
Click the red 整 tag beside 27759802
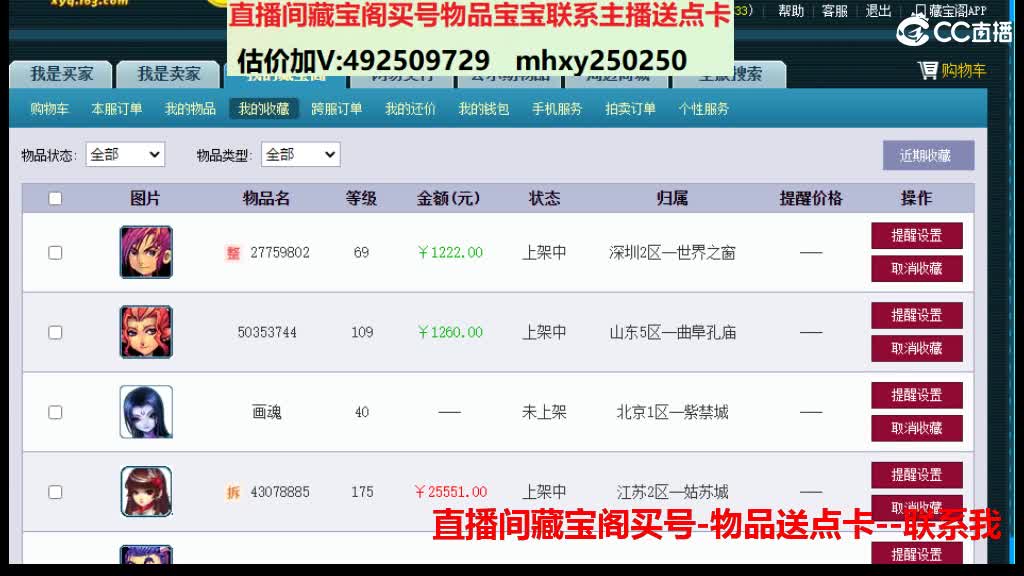click(x=233, y=253)
